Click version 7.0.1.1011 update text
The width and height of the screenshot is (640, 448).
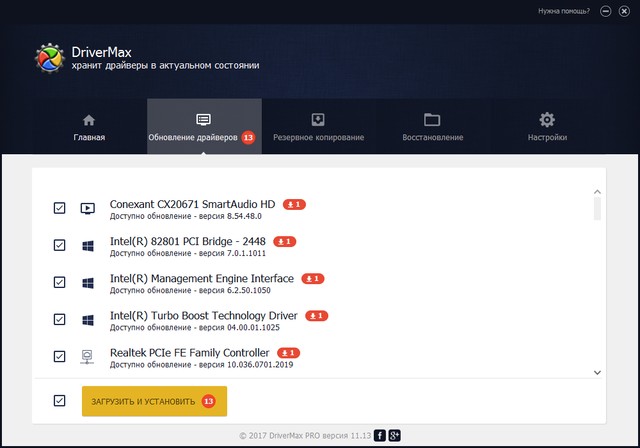[188, 253]
